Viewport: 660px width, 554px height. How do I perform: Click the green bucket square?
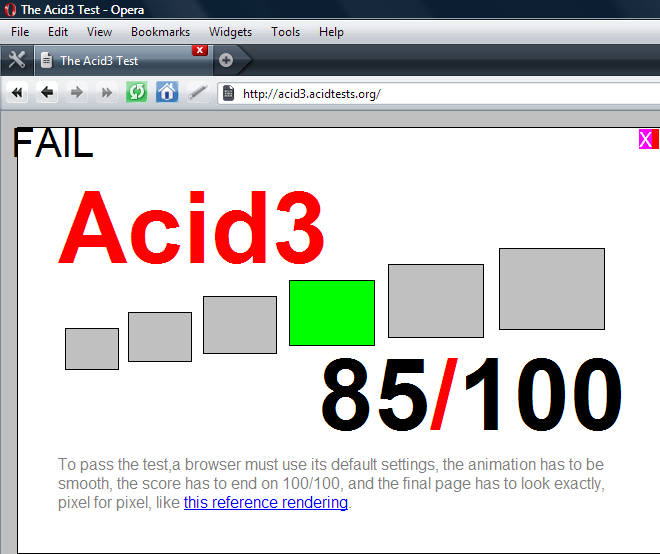(x=332, y=313)
